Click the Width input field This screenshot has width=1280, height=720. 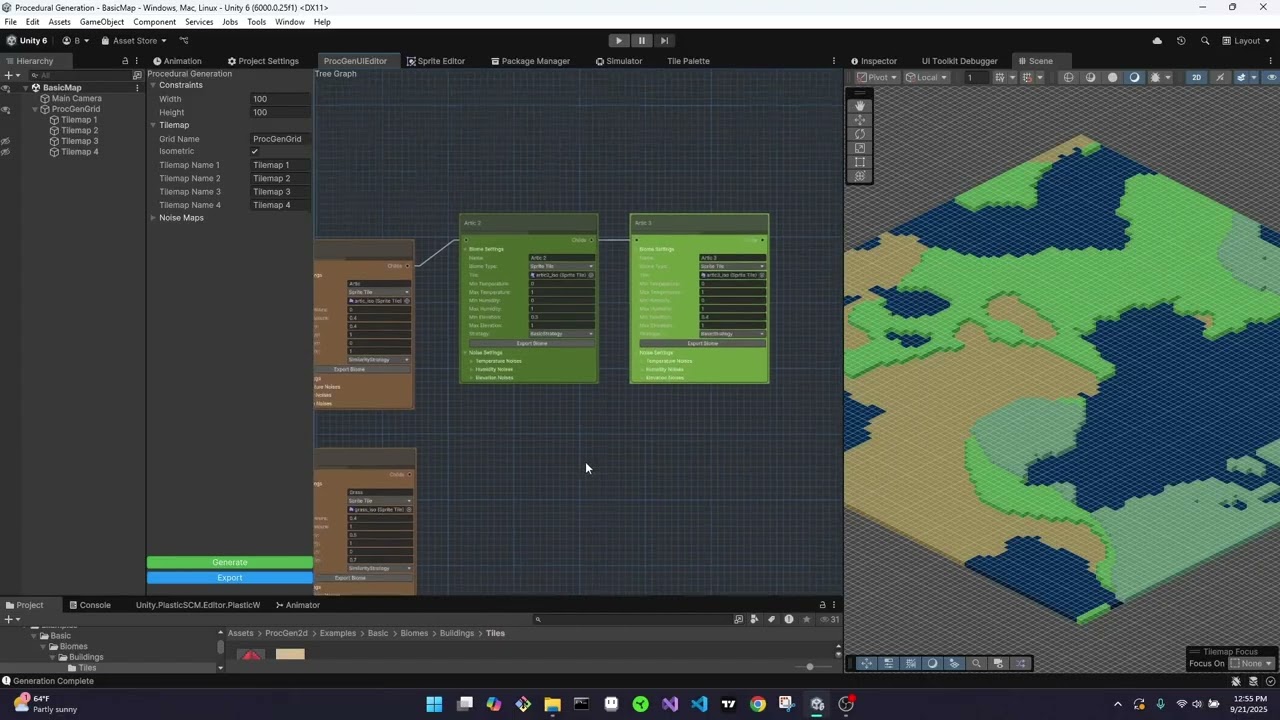click(x=280, y=99)
